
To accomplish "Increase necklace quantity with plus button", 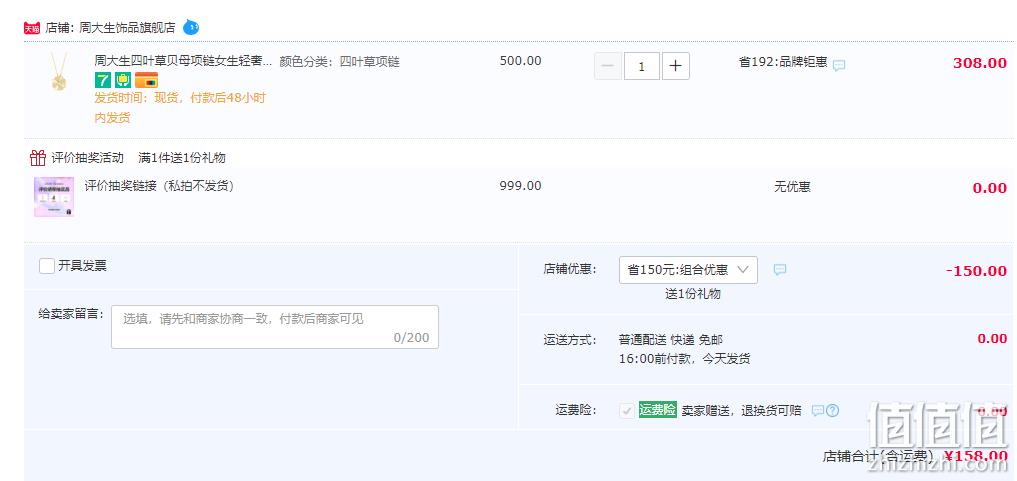I will [x=676, y=66].
